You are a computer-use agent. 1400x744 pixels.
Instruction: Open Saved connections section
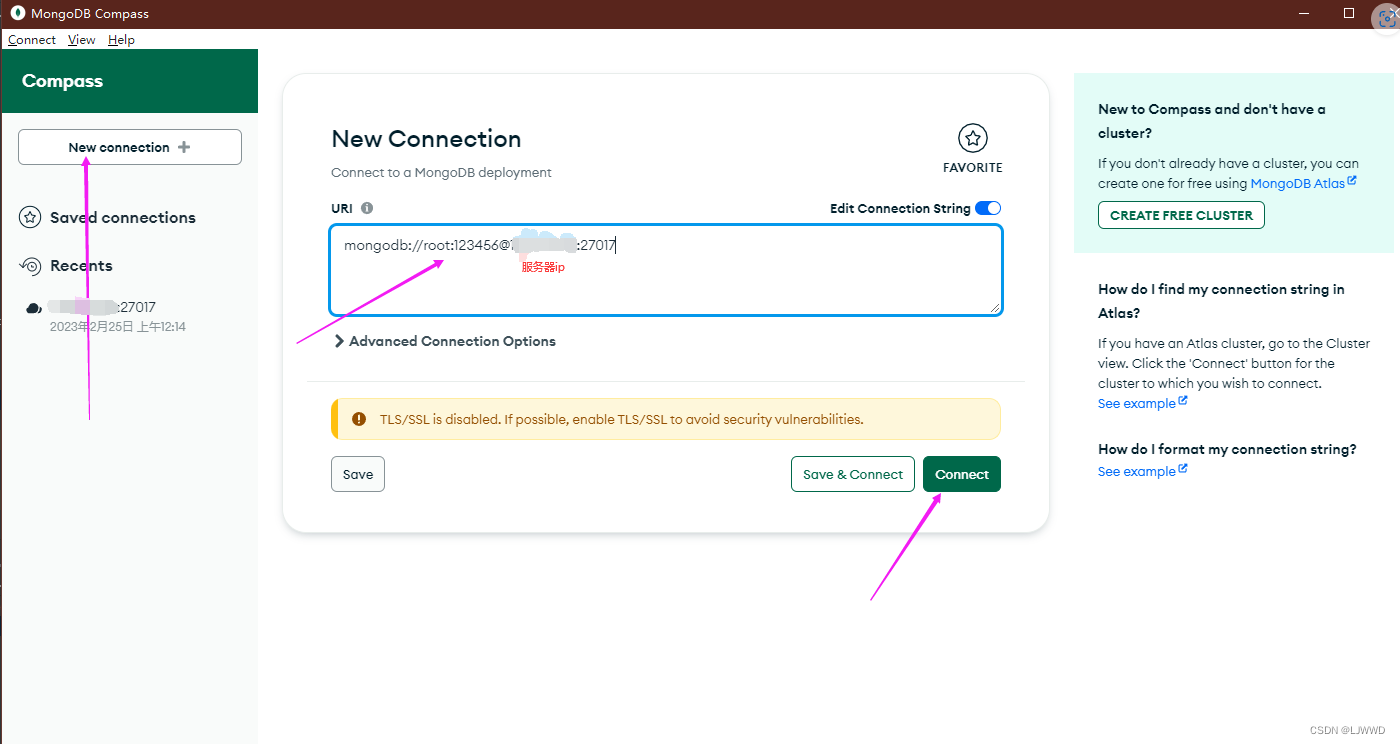point(122,217)
